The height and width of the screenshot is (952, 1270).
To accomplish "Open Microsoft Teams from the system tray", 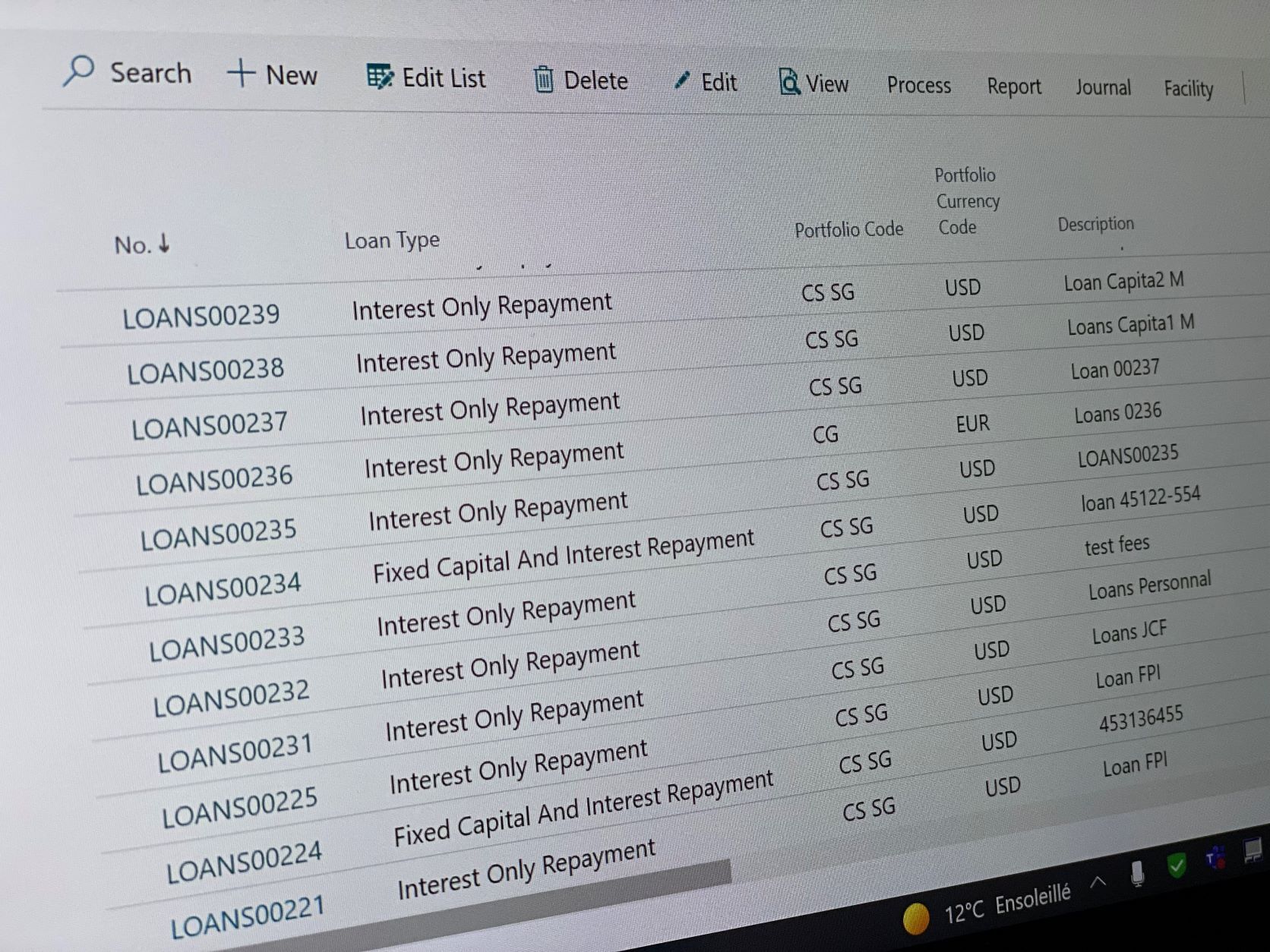I will point(1215,857).
